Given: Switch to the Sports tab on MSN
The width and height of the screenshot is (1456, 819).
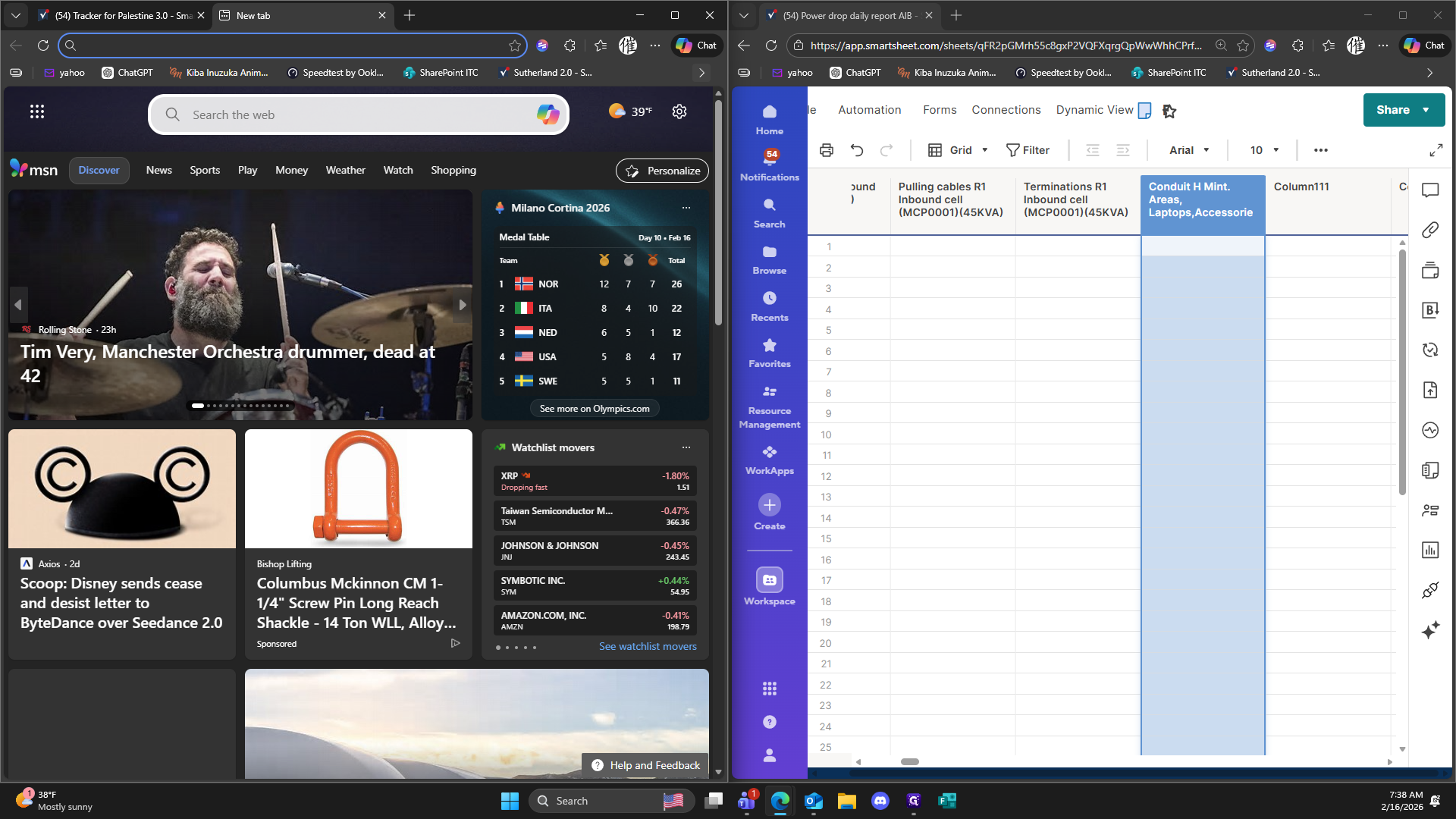Looking at the screenshot, I should (x=205, y=170).
